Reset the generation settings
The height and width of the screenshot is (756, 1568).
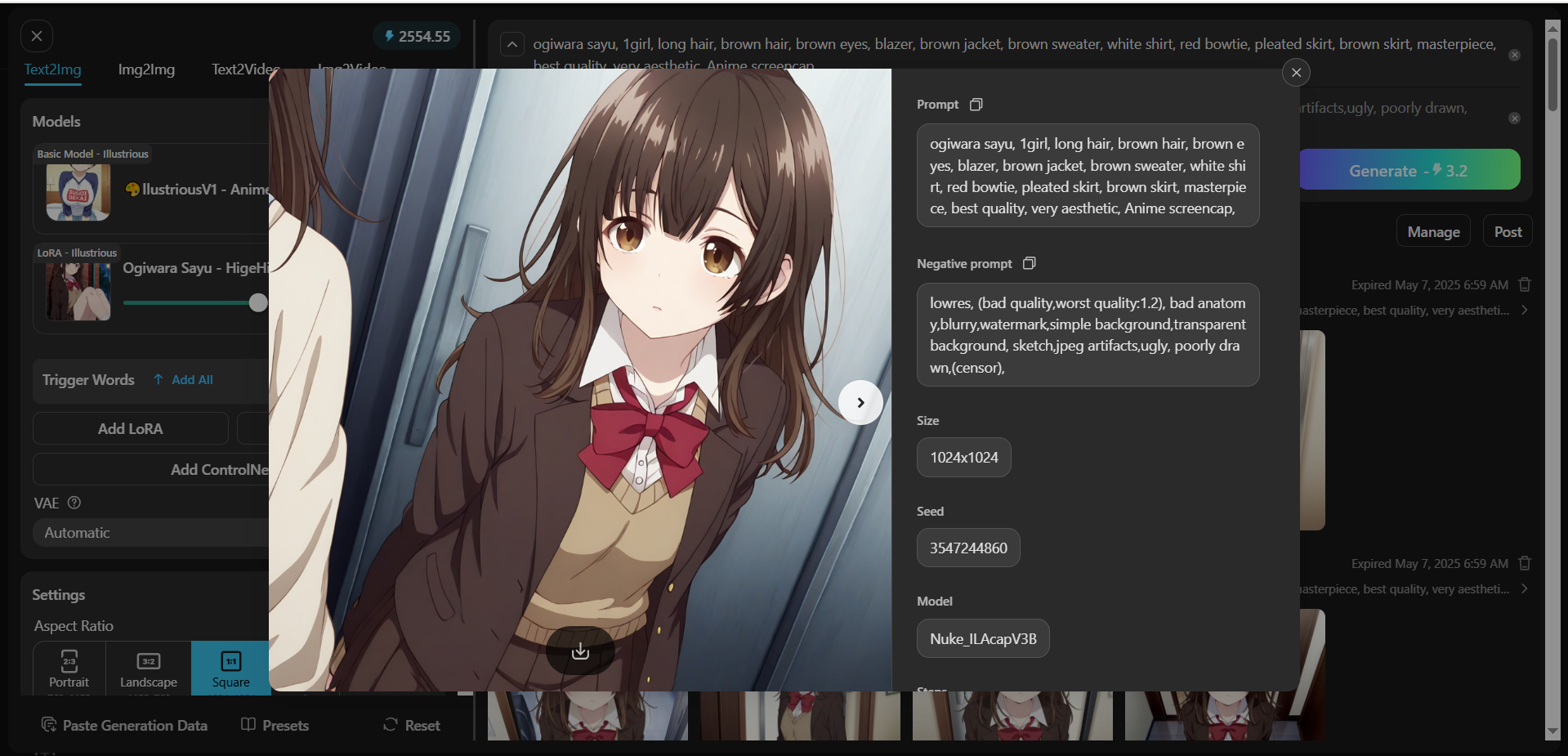(x=412, y=725)
